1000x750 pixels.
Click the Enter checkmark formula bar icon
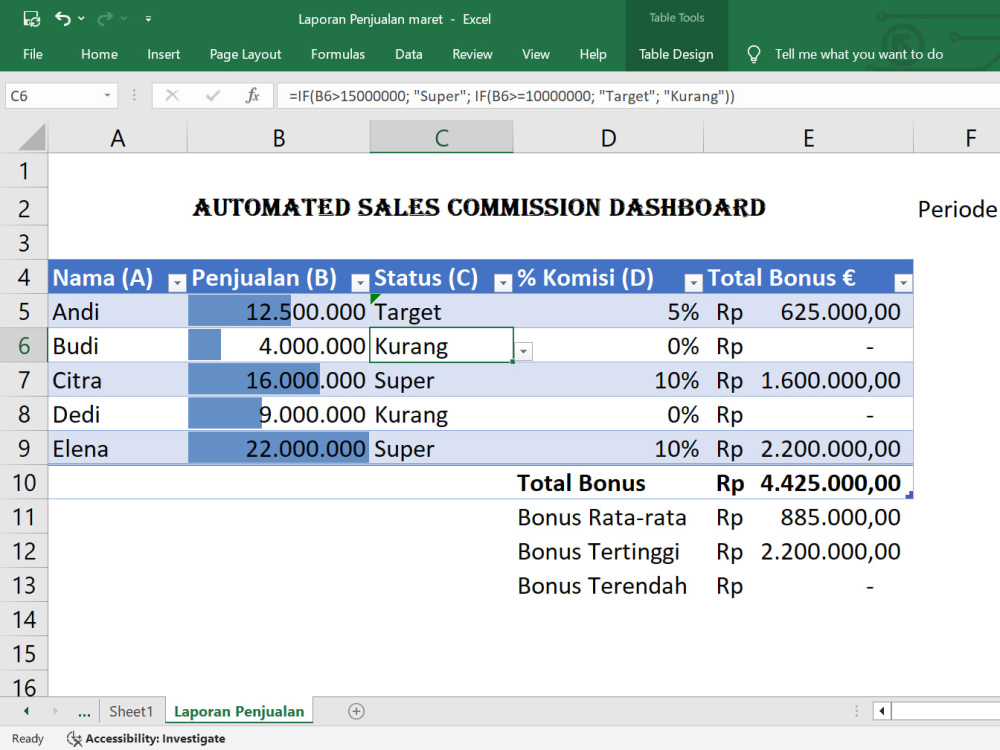point(212,96)
